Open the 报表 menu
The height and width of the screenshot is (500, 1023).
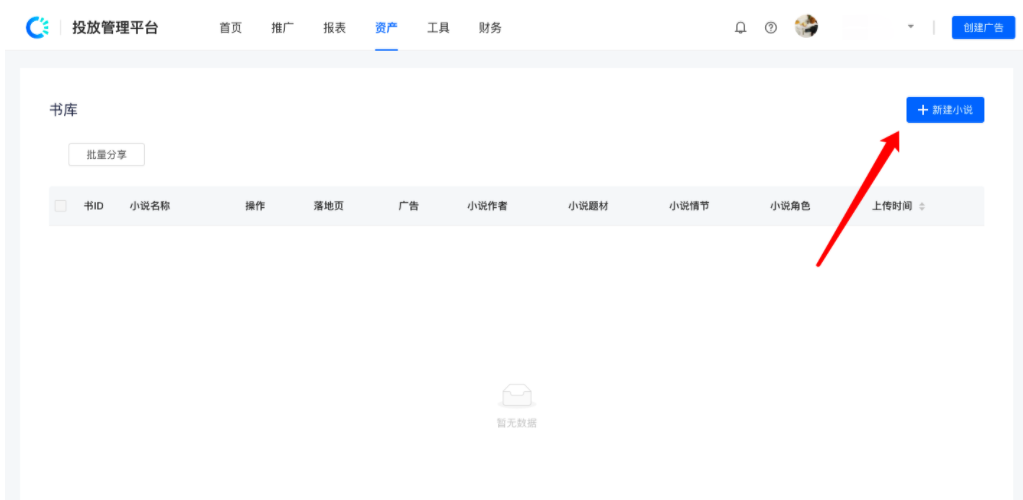coord(334,28)
